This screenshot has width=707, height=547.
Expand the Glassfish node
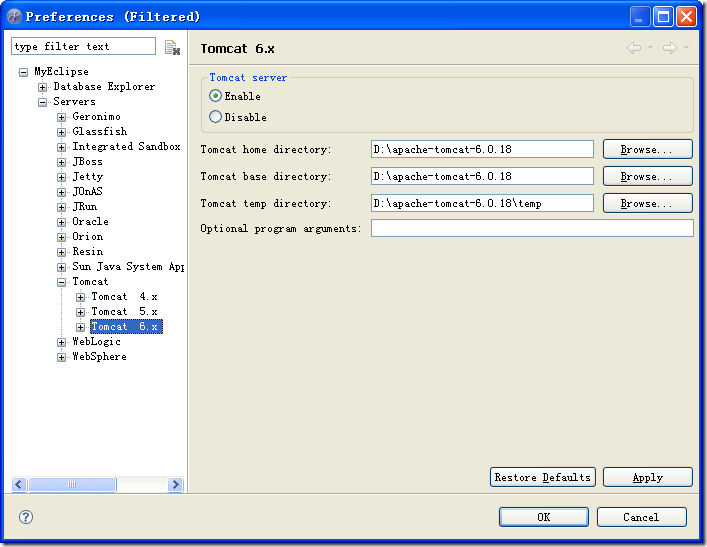coord(61,132)
